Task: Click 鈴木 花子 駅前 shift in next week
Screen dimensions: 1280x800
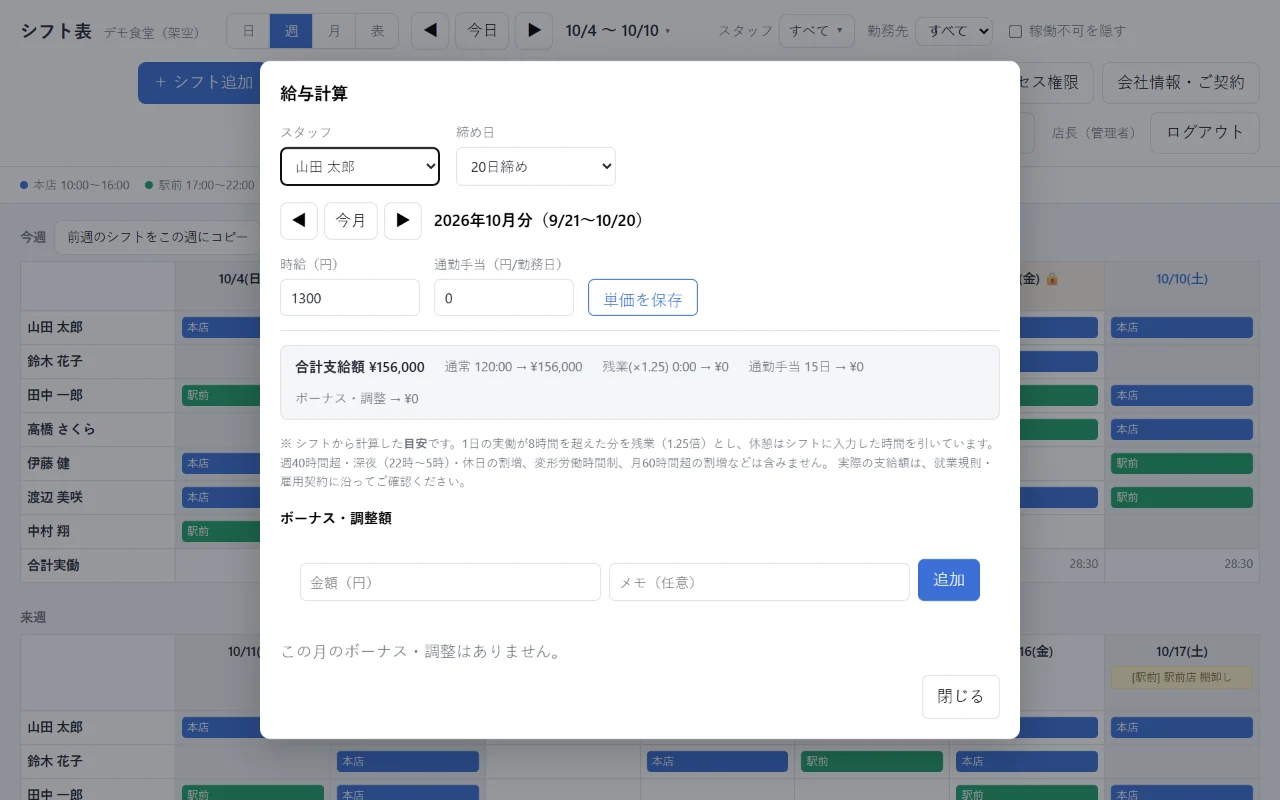Action: (x=871, y=761)
